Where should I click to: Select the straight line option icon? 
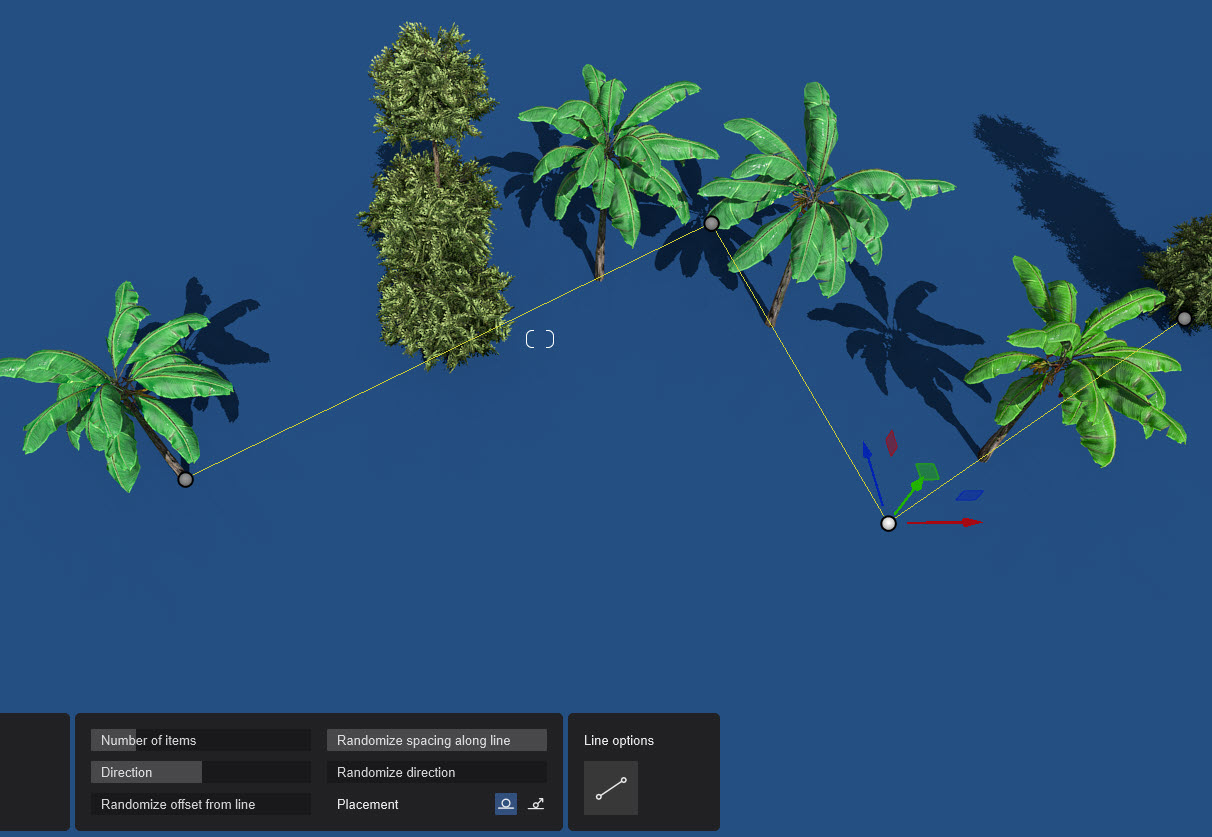(610, 788)
